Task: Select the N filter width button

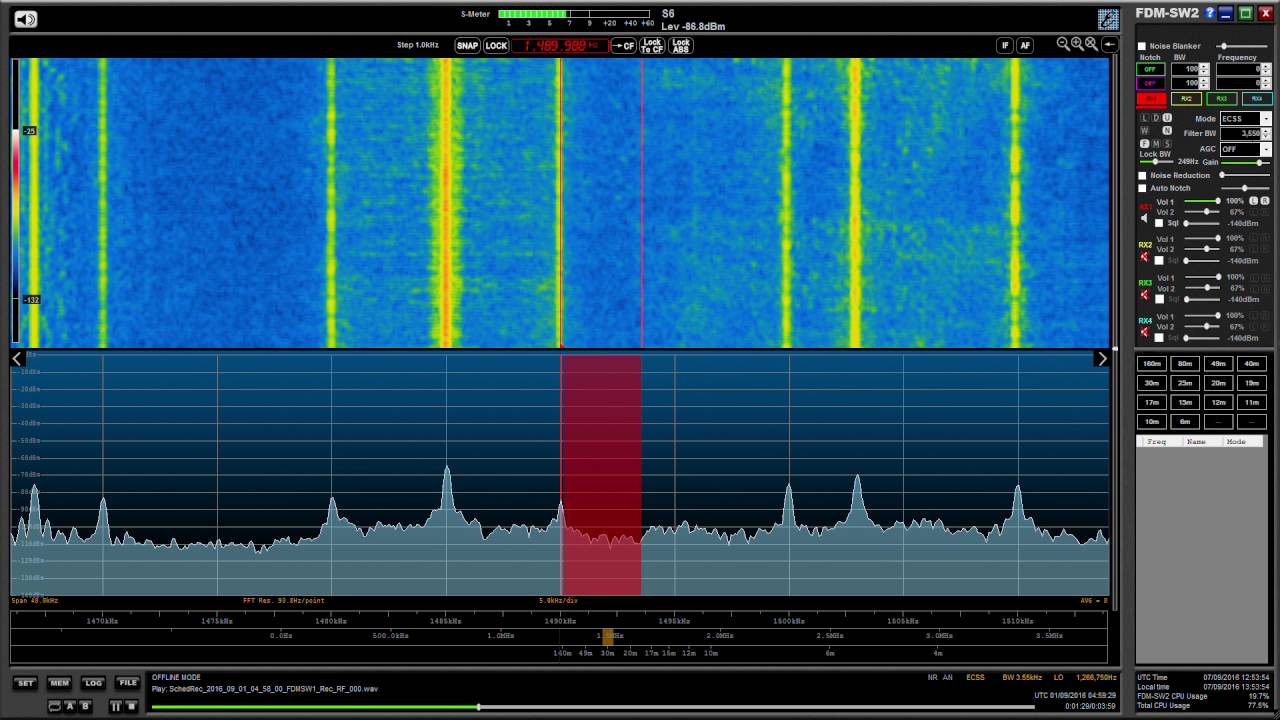Action: (x=1167, y=130)
